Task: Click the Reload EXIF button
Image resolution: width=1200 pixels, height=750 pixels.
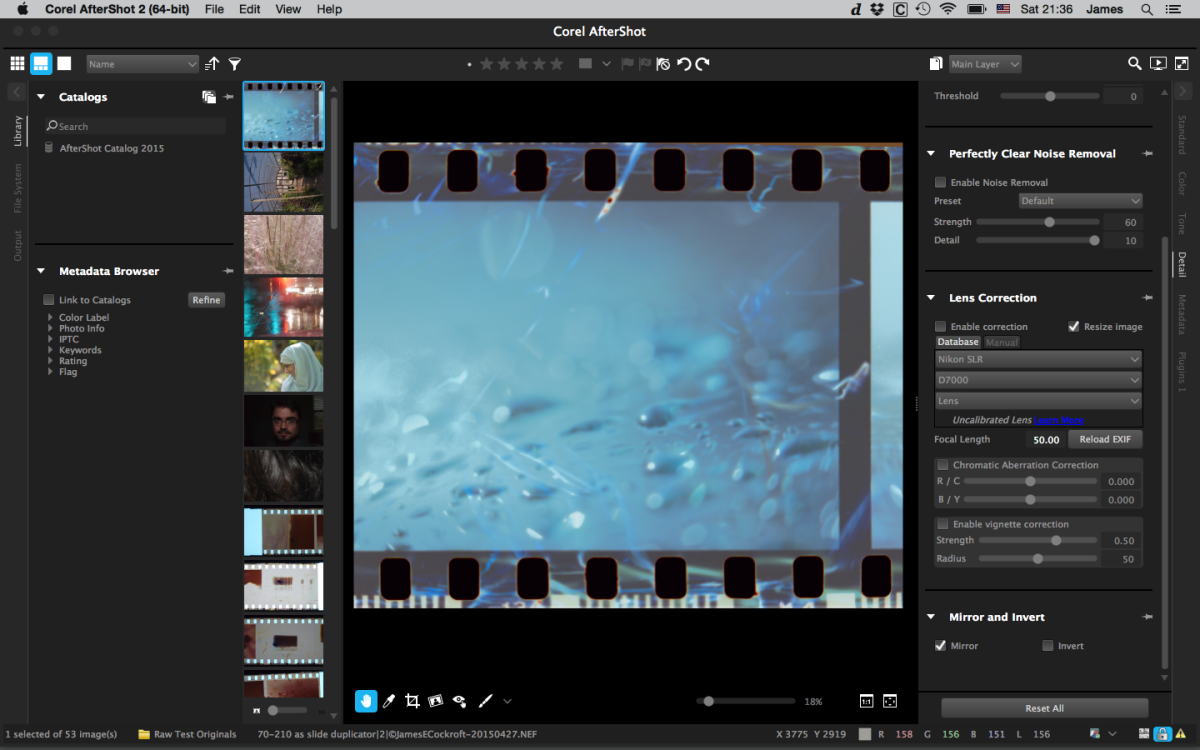Action: tap(1105, 439)
